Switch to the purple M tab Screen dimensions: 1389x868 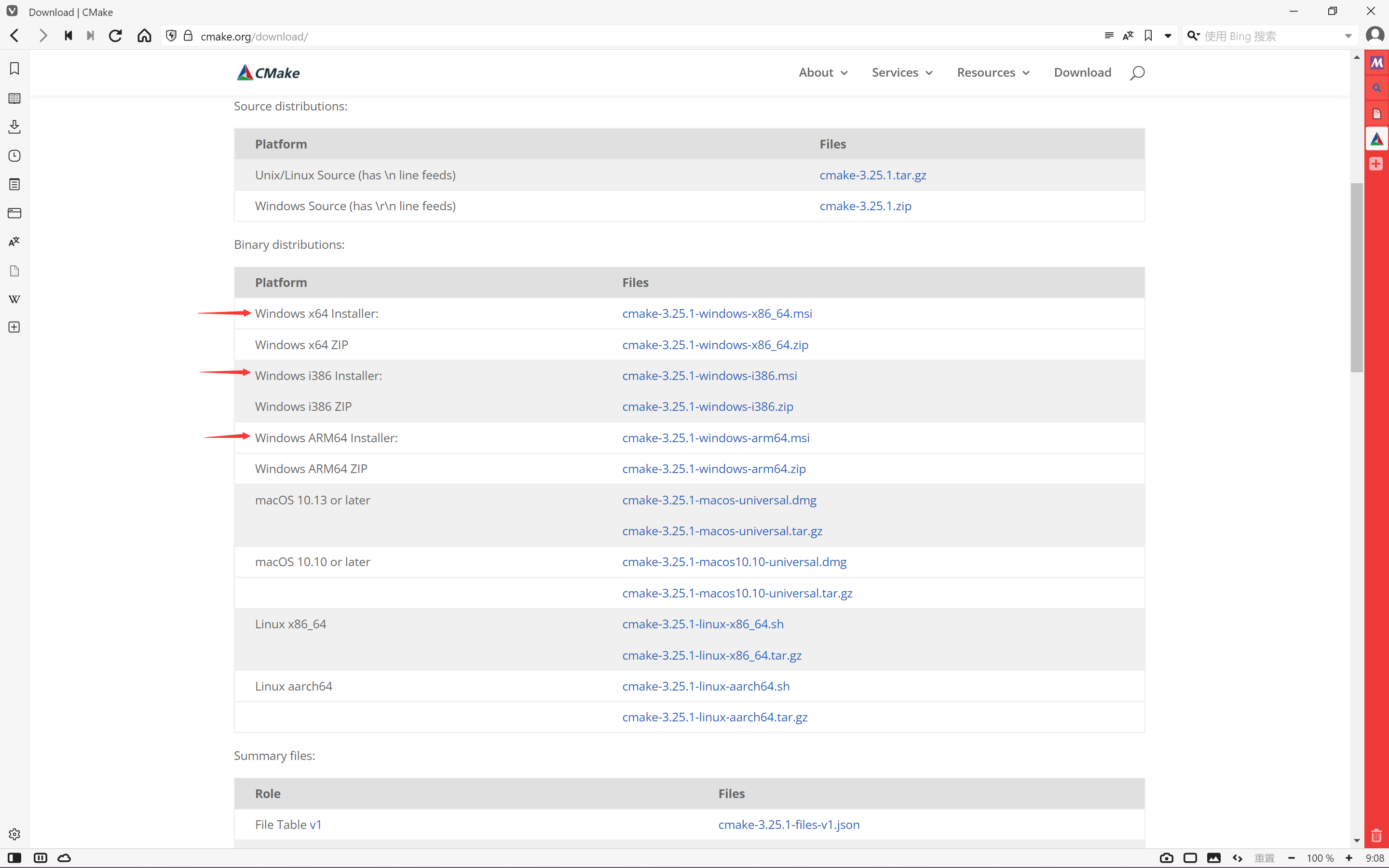click(x=1376, y=63)
